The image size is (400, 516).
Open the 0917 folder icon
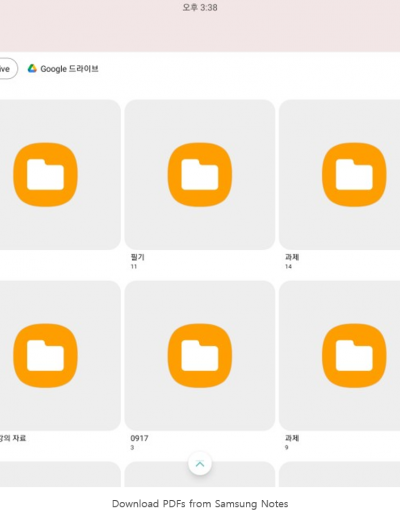(x=200, y=356)
